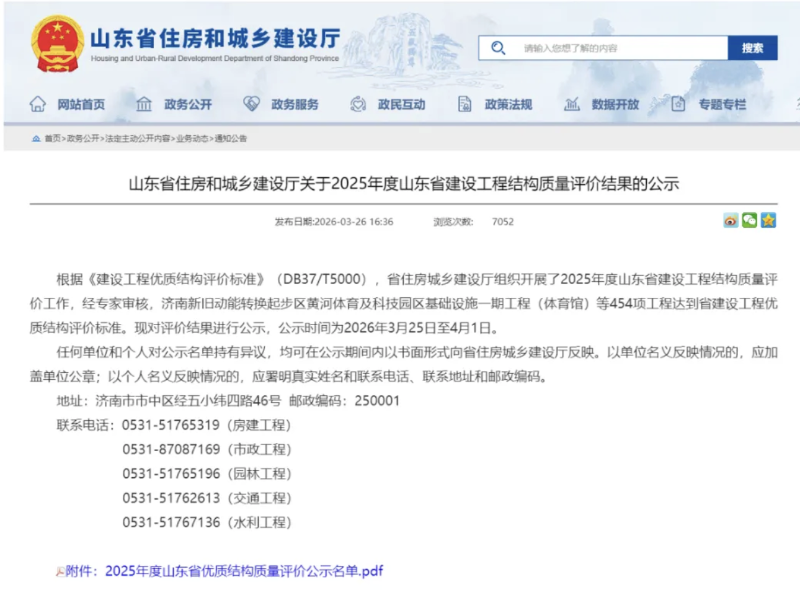Click the English department name subtitle
This screenshot has height=592, width=800.
215,59
